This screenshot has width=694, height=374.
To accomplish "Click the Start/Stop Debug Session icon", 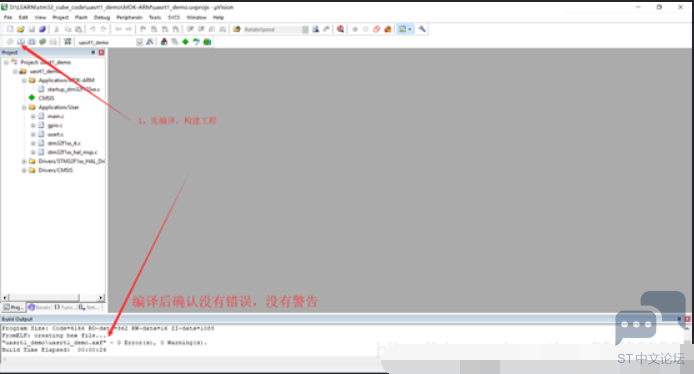I will click(x=340, y=29).
